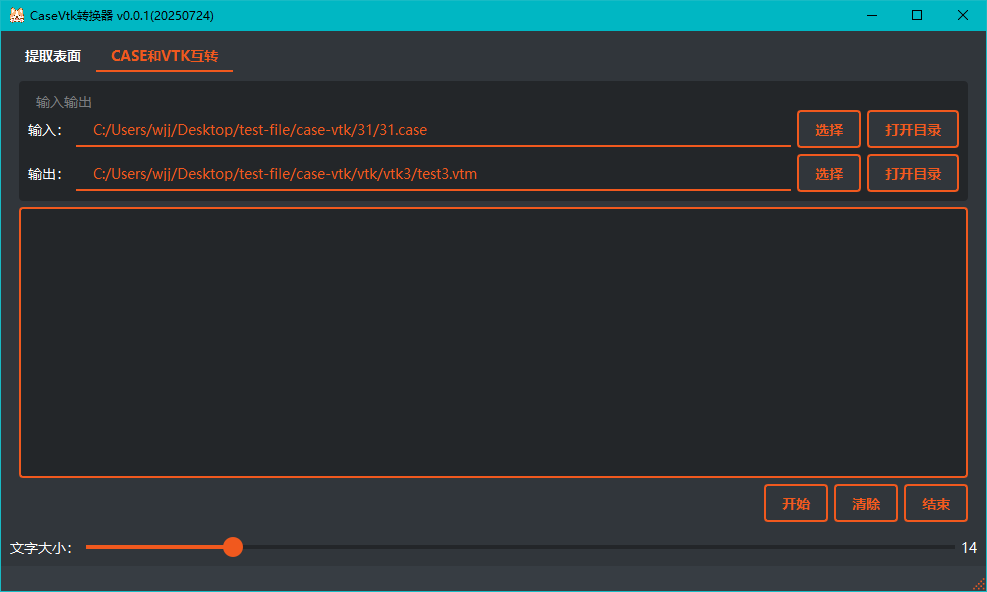Click inside the empty log output area

493,341
